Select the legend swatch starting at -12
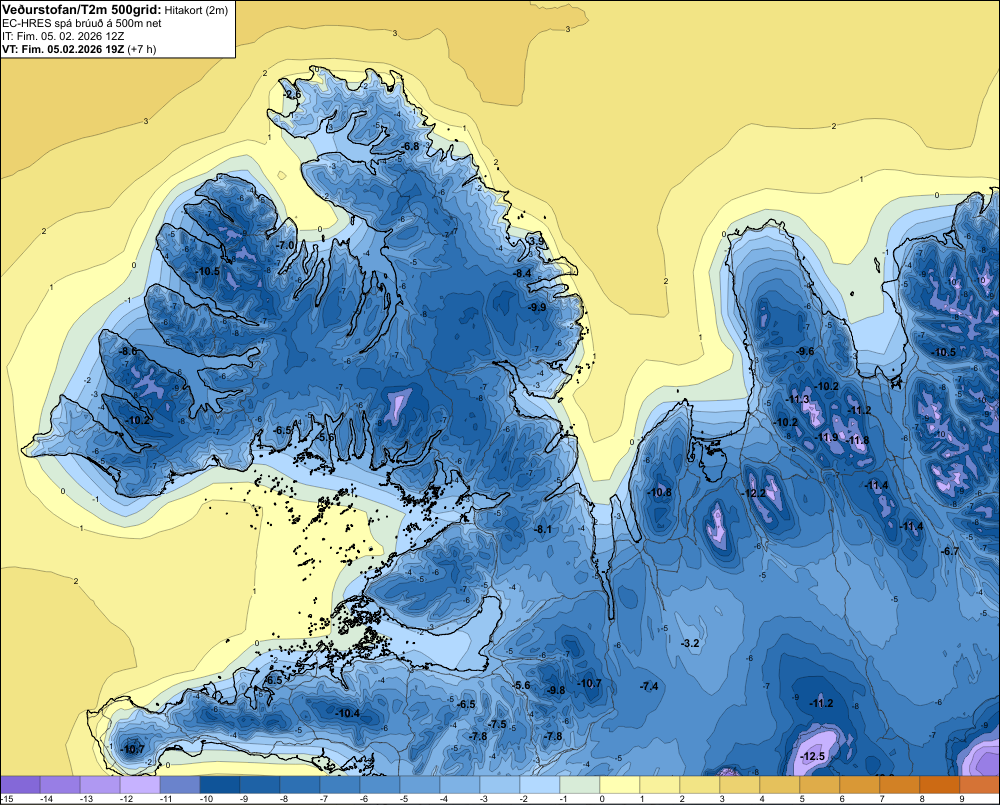This screenshot has width=1000, height=805. (x=140, y=785)
